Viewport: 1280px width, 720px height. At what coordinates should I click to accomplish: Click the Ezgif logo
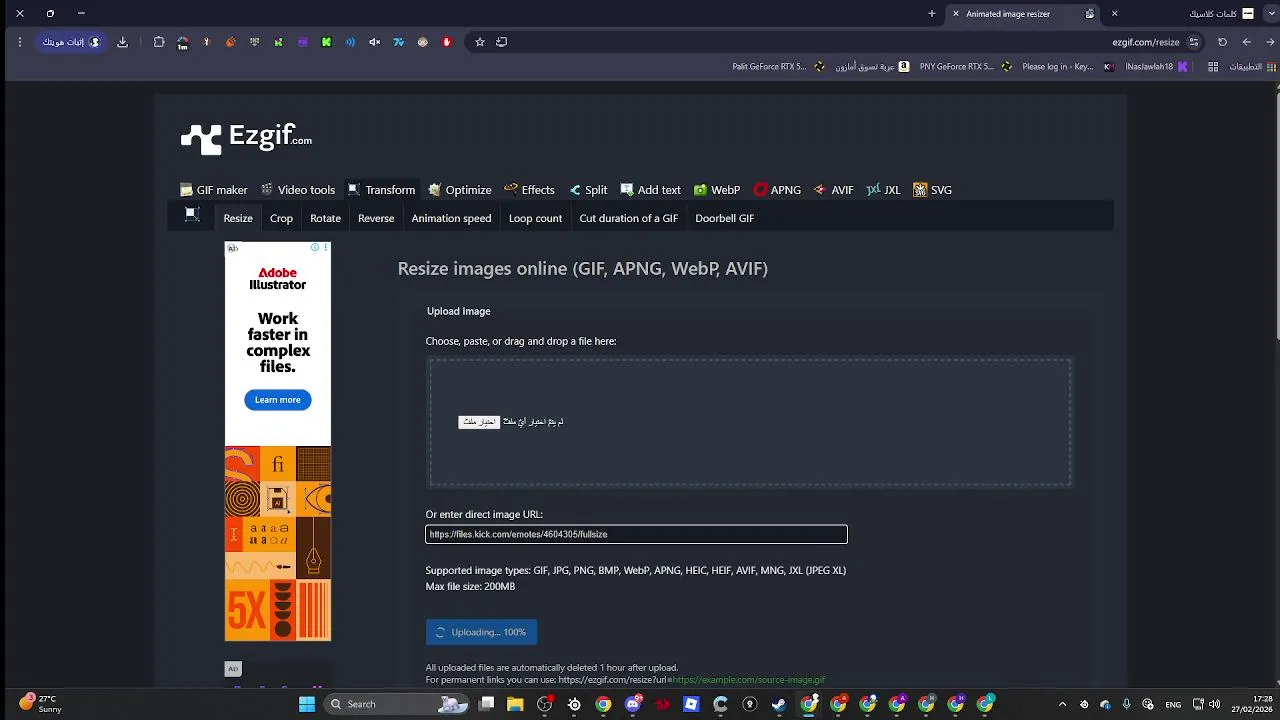tap(246, 138)
